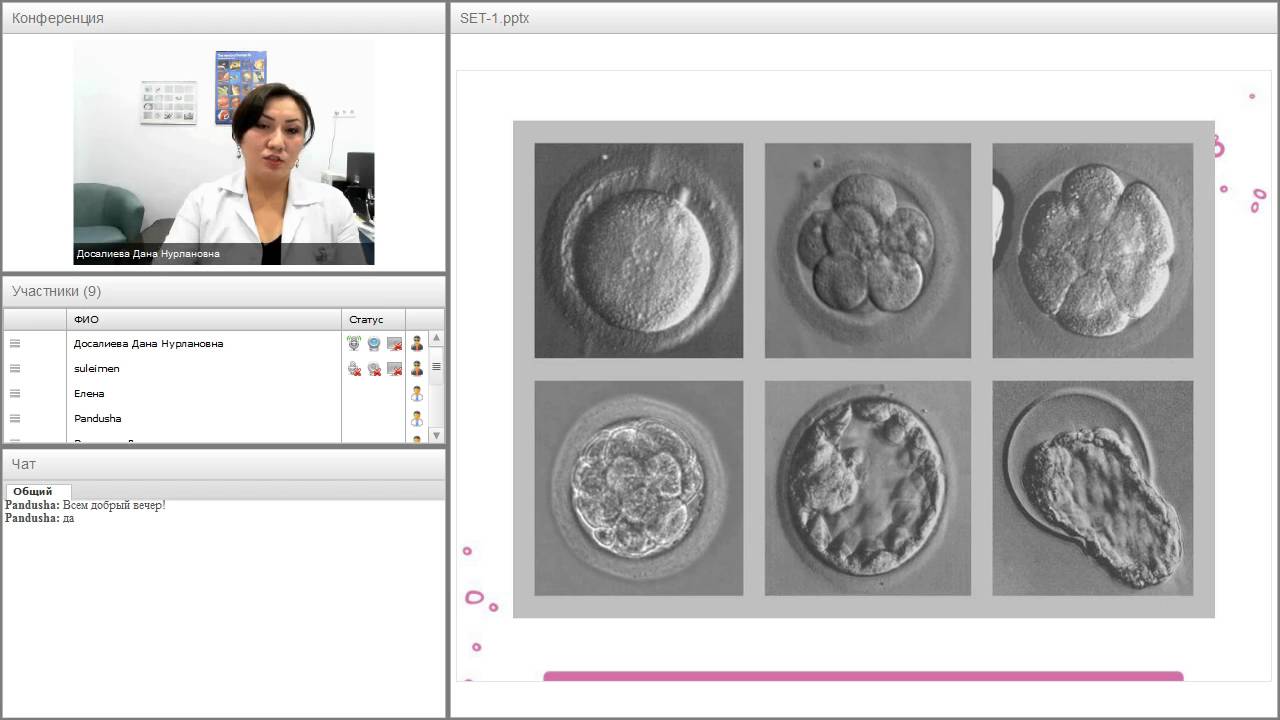Select participant name Досалиева Дана Нурлановна in list
The width and height of the screenshot is (1280, 720).
tap(148, 343)
